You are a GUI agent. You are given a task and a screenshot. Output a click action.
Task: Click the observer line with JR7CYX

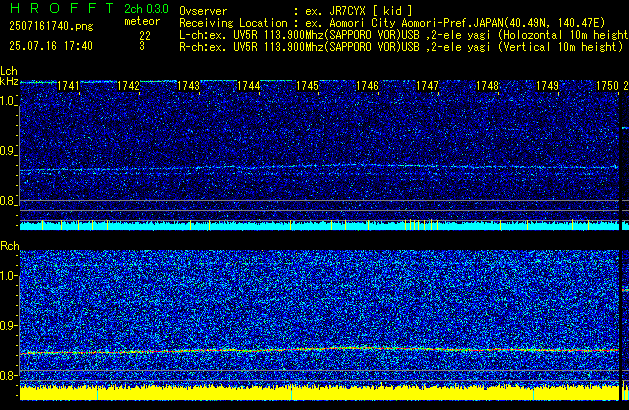296,11
